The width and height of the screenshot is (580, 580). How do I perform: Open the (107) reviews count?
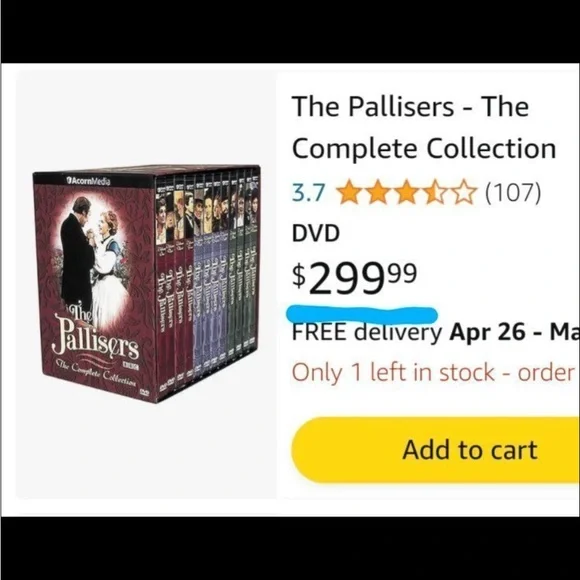coord(513,193)
